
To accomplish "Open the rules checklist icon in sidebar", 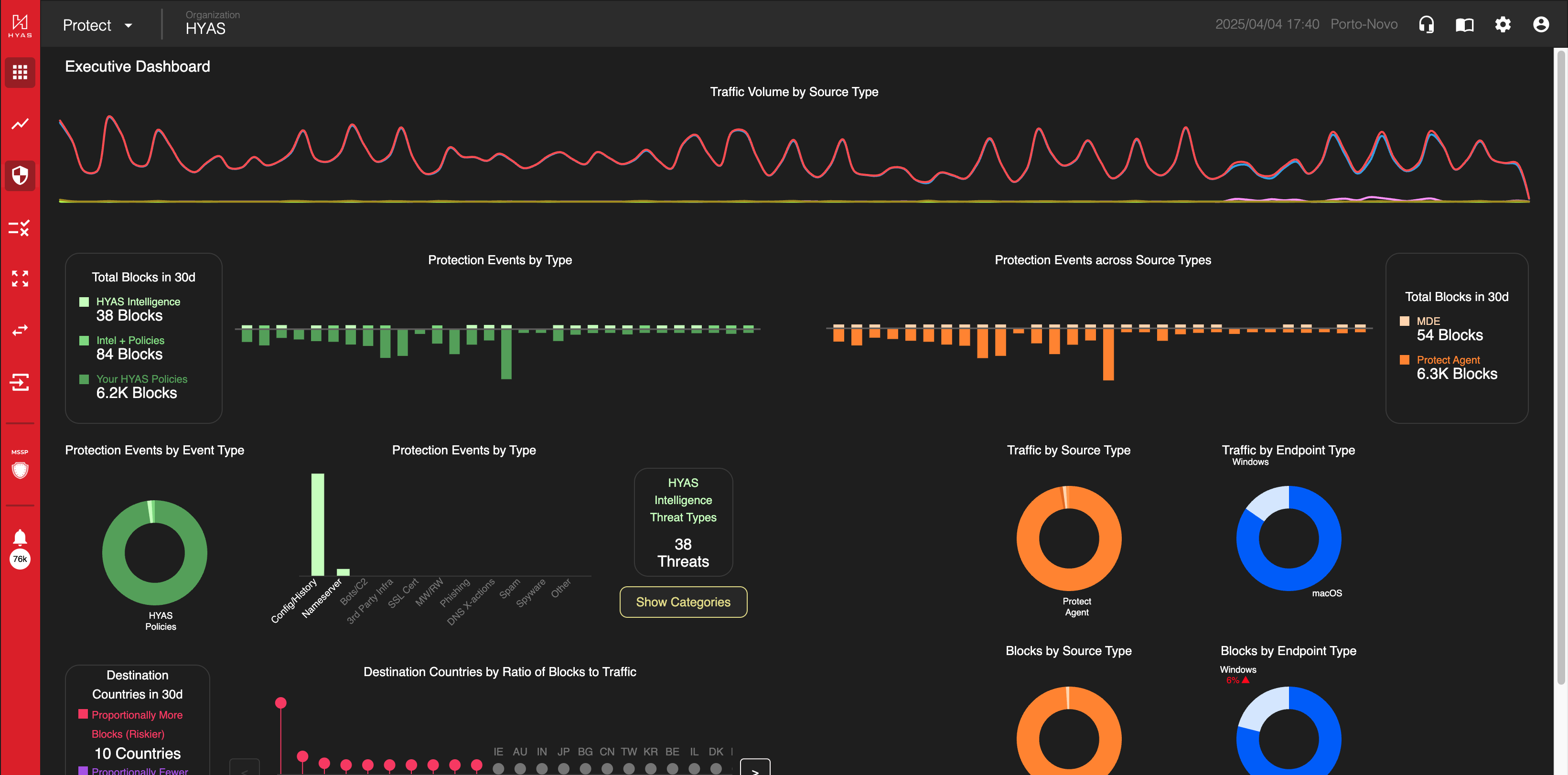I will [20, 228].
